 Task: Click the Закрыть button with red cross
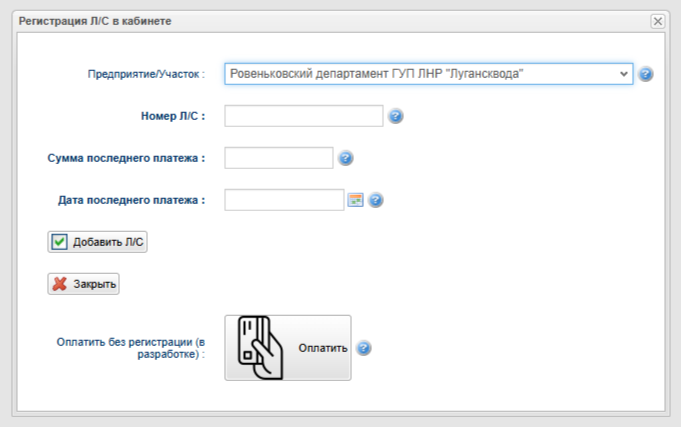(x=84, y=284)
